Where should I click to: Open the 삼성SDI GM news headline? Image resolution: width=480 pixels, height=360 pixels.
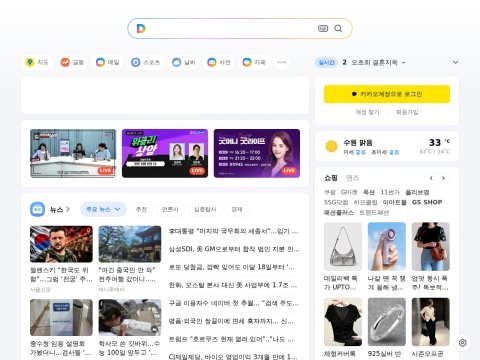click(x=234, y=249)
